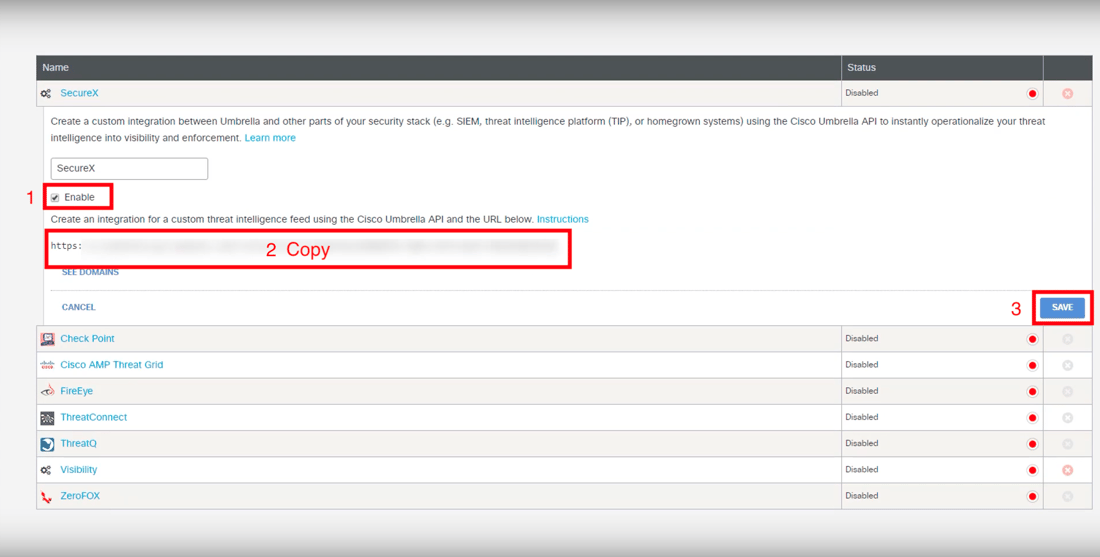Click greyed X icon in Check Point row

pyautogui.click(x=1067, y=339)
